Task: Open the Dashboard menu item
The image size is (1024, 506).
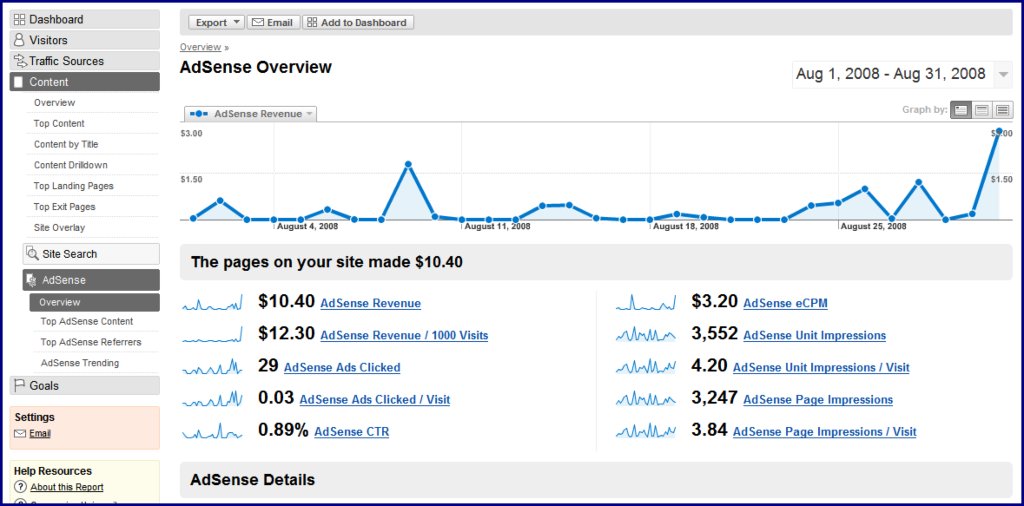Action: pyautogui.click(x=85, y=20)
